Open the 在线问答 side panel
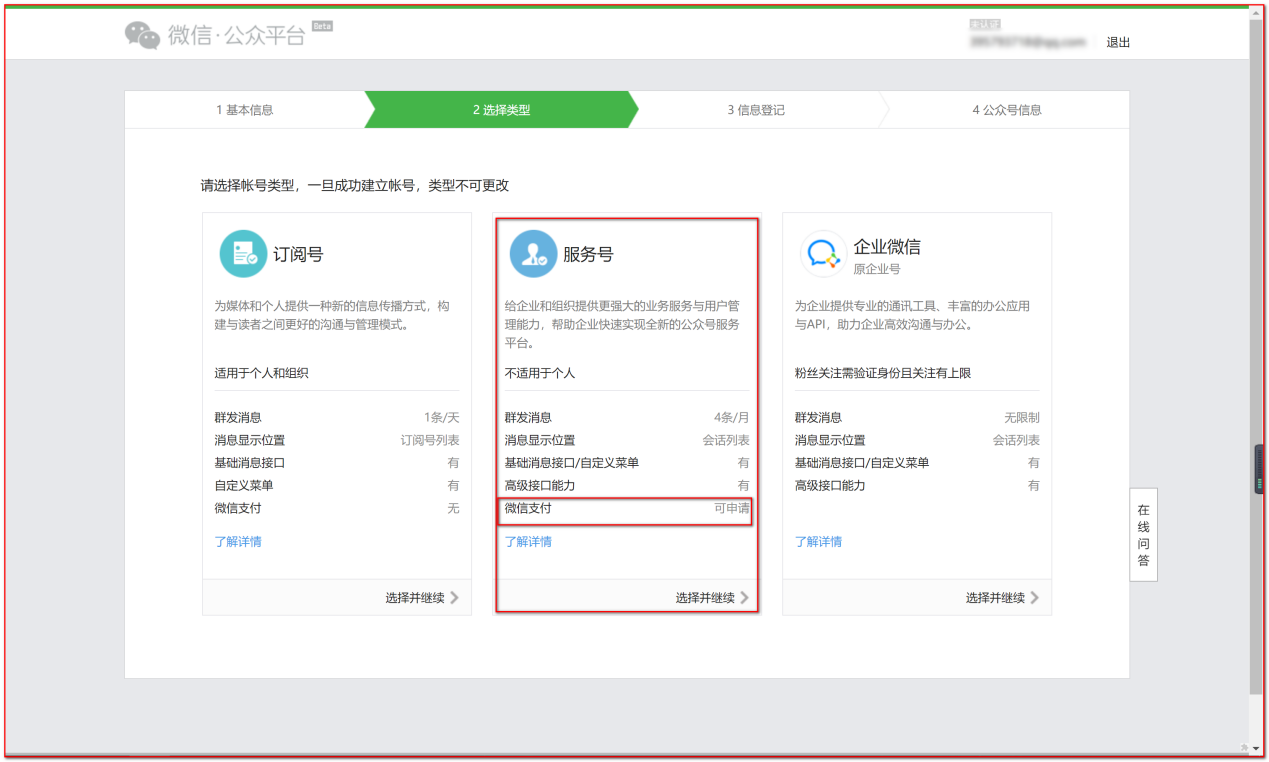 click(1143, 535)
